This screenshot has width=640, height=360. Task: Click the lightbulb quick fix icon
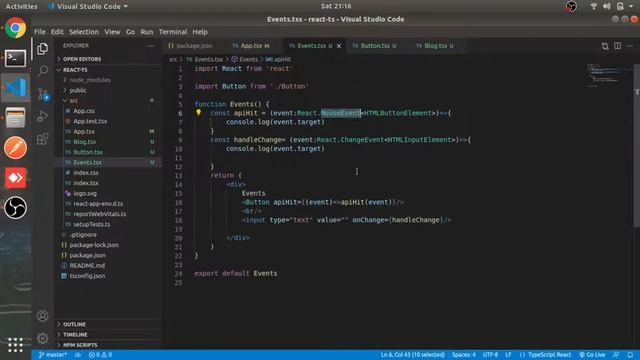(198, 113)
